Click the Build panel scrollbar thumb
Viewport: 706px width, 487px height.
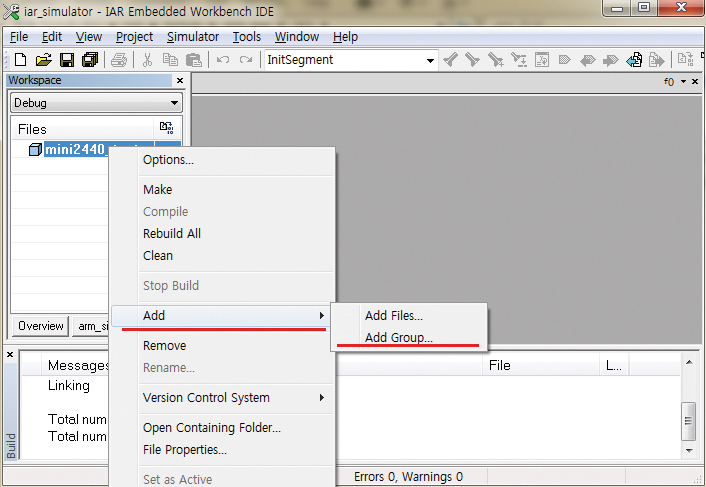(688, 421)
